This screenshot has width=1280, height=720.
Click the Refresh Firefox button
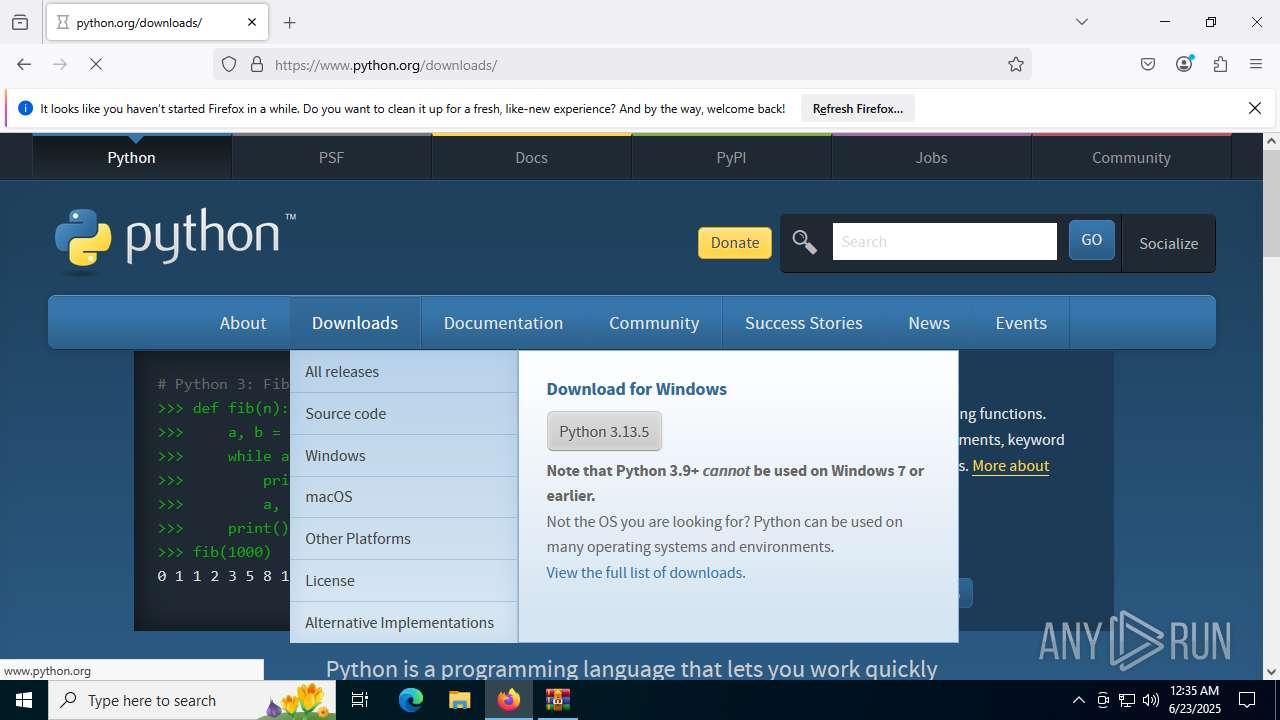[x=858, y=108]
